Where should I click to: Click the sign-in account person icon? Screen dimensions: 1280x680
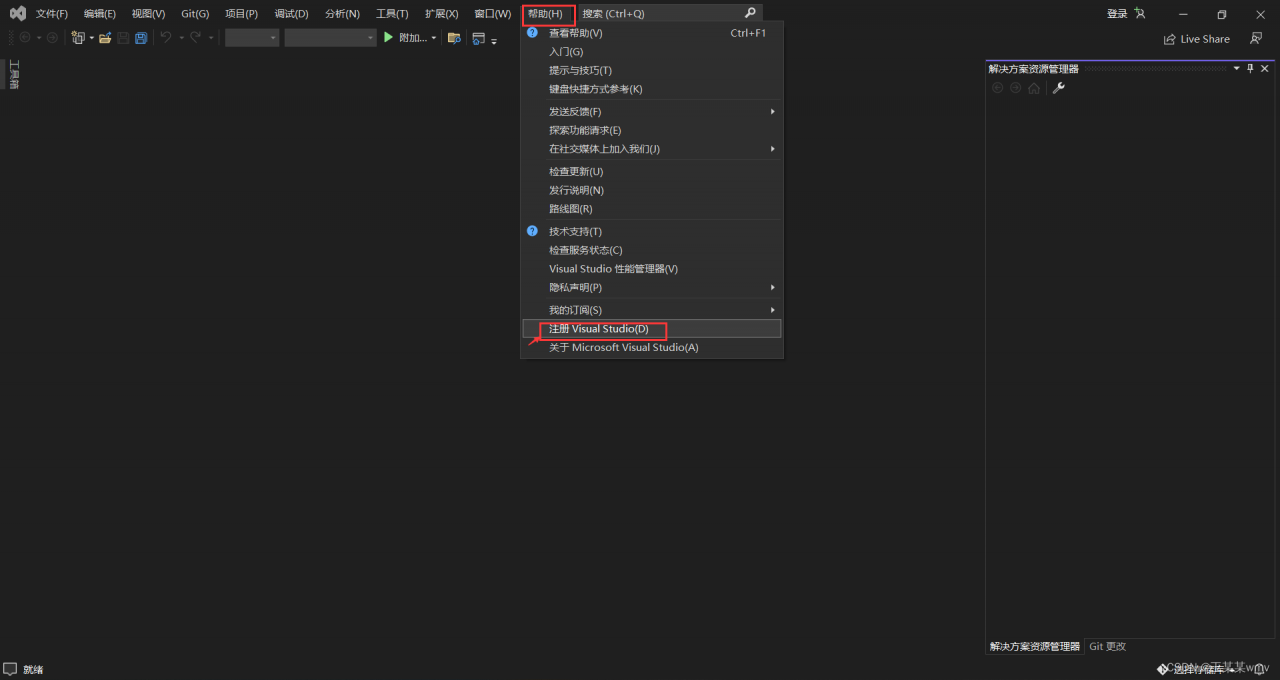(1140, 14)
